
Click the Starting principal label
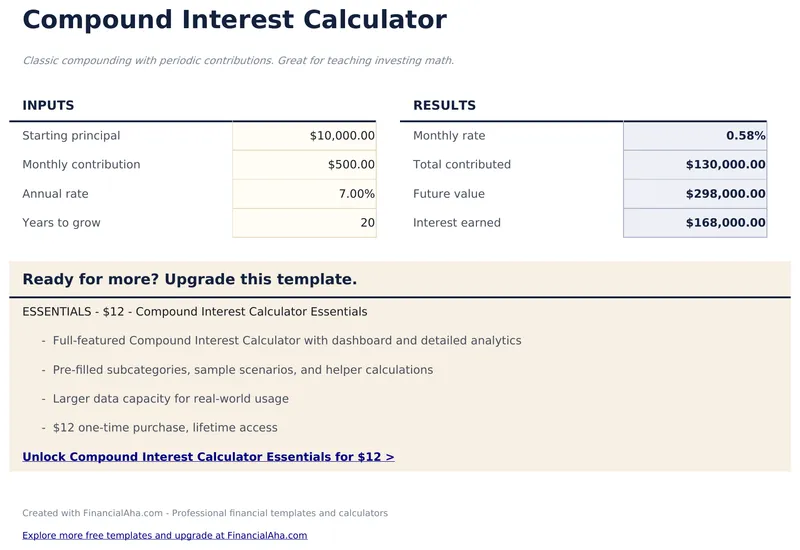pos(71,136)
